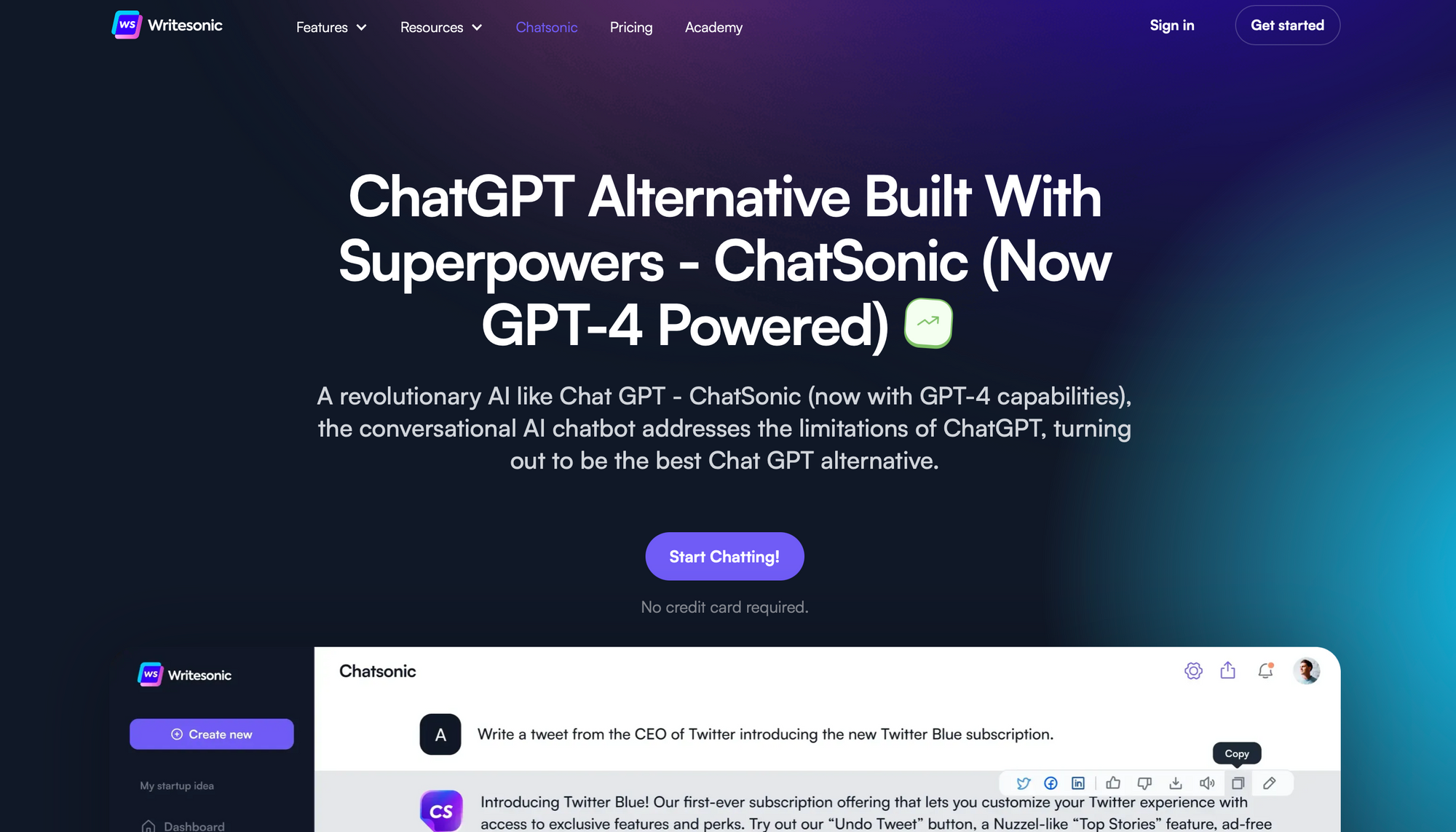Click the notification bell icon
This screenshot has width=1456, height=832.
1267,671
